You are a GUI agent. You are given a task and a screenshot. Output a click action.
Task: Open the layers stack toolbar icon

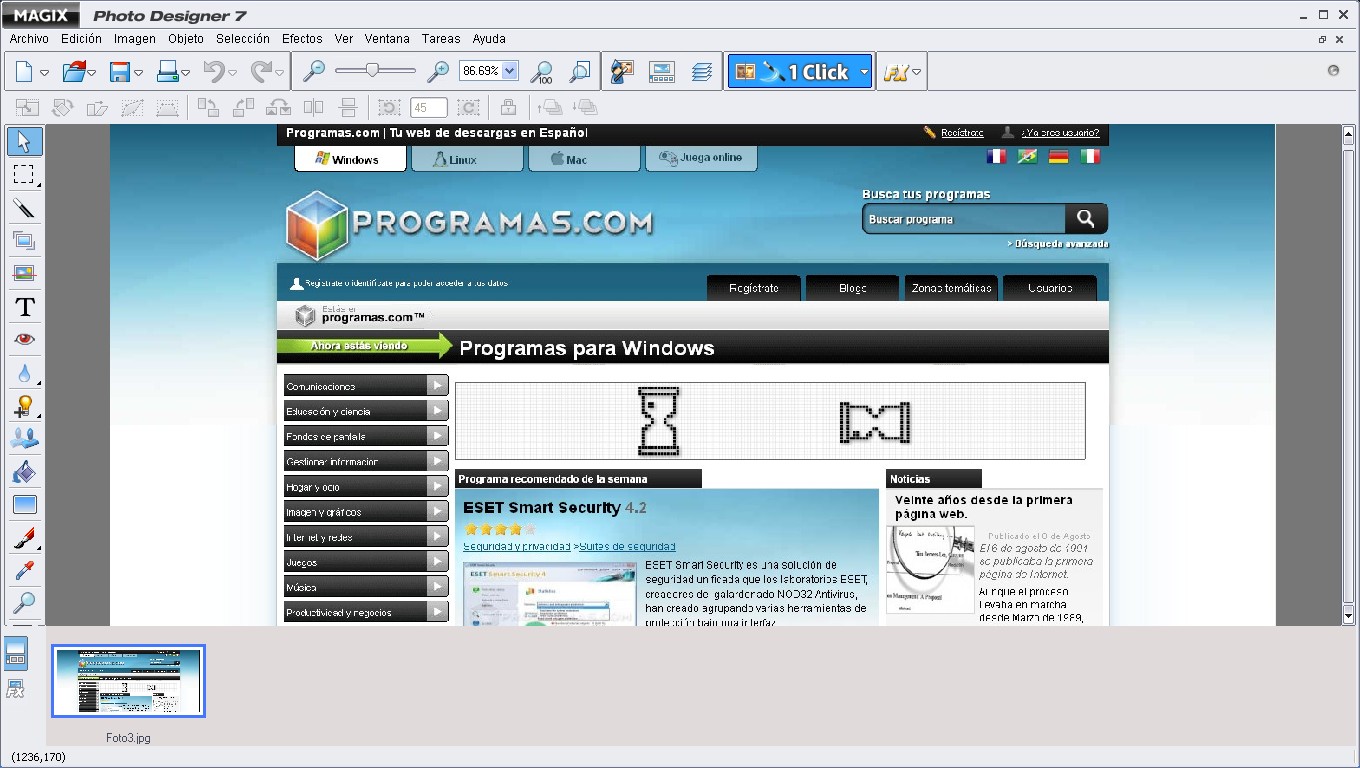[702, 72]
